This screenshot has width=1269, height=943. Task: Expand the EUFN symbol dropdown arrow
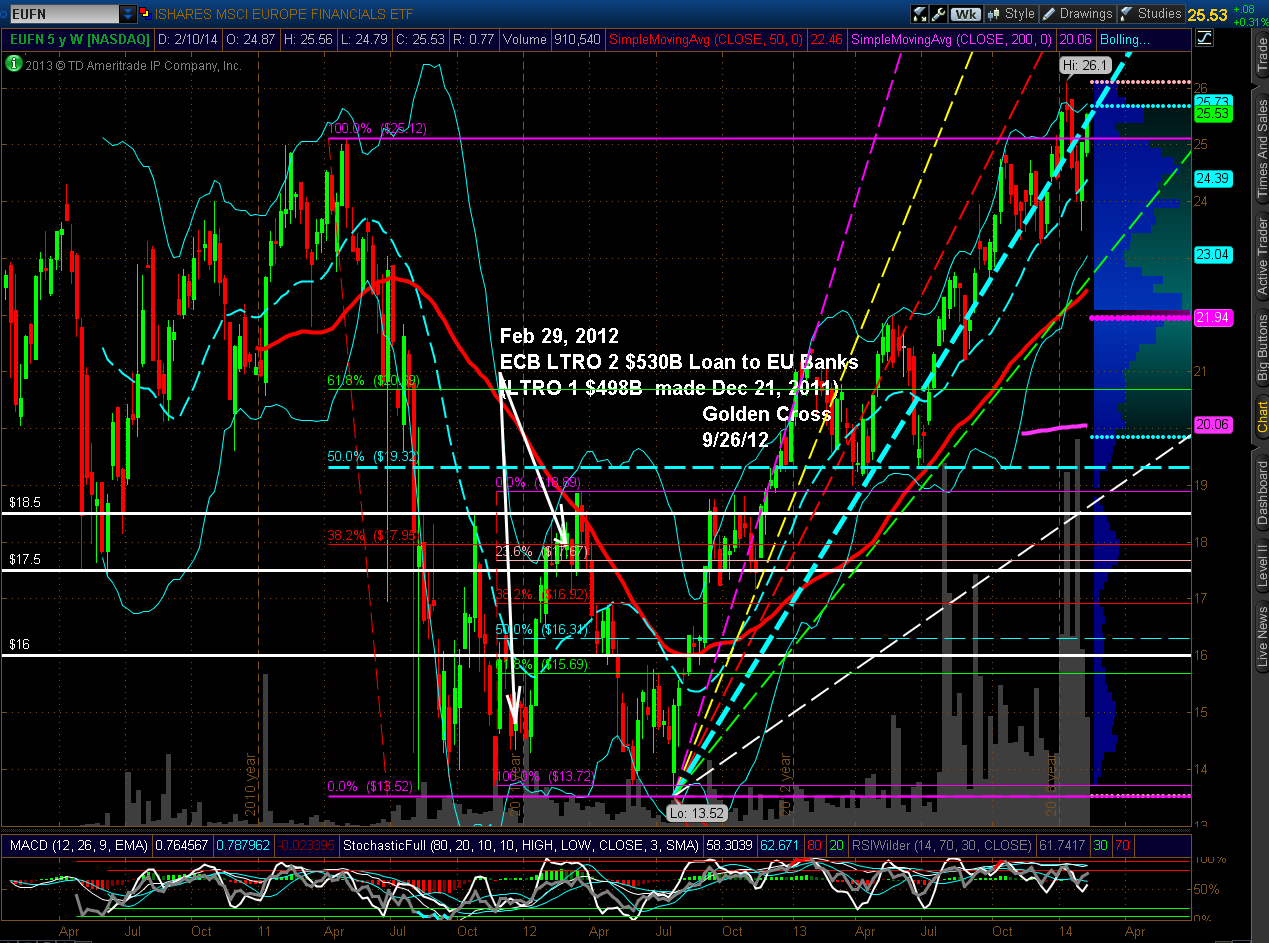click(127, 14)
